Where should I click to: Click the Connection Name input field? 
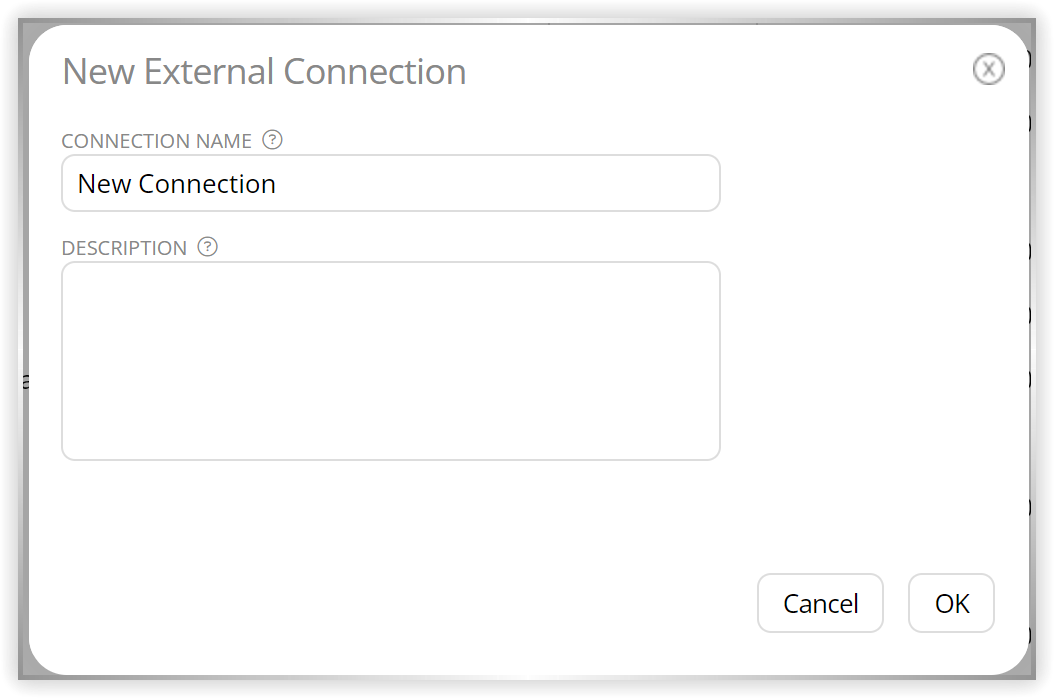[x=391, y=183]
